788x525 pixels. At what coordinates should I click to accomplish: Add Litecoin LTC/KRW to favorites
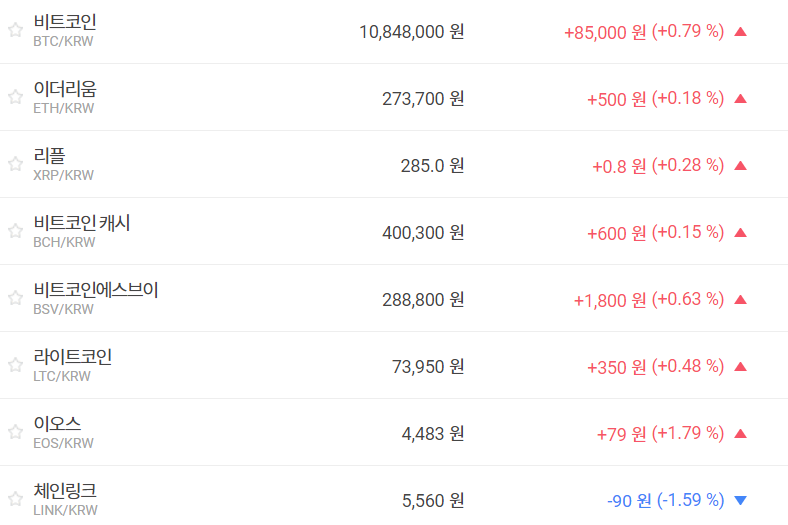[15, 365]
